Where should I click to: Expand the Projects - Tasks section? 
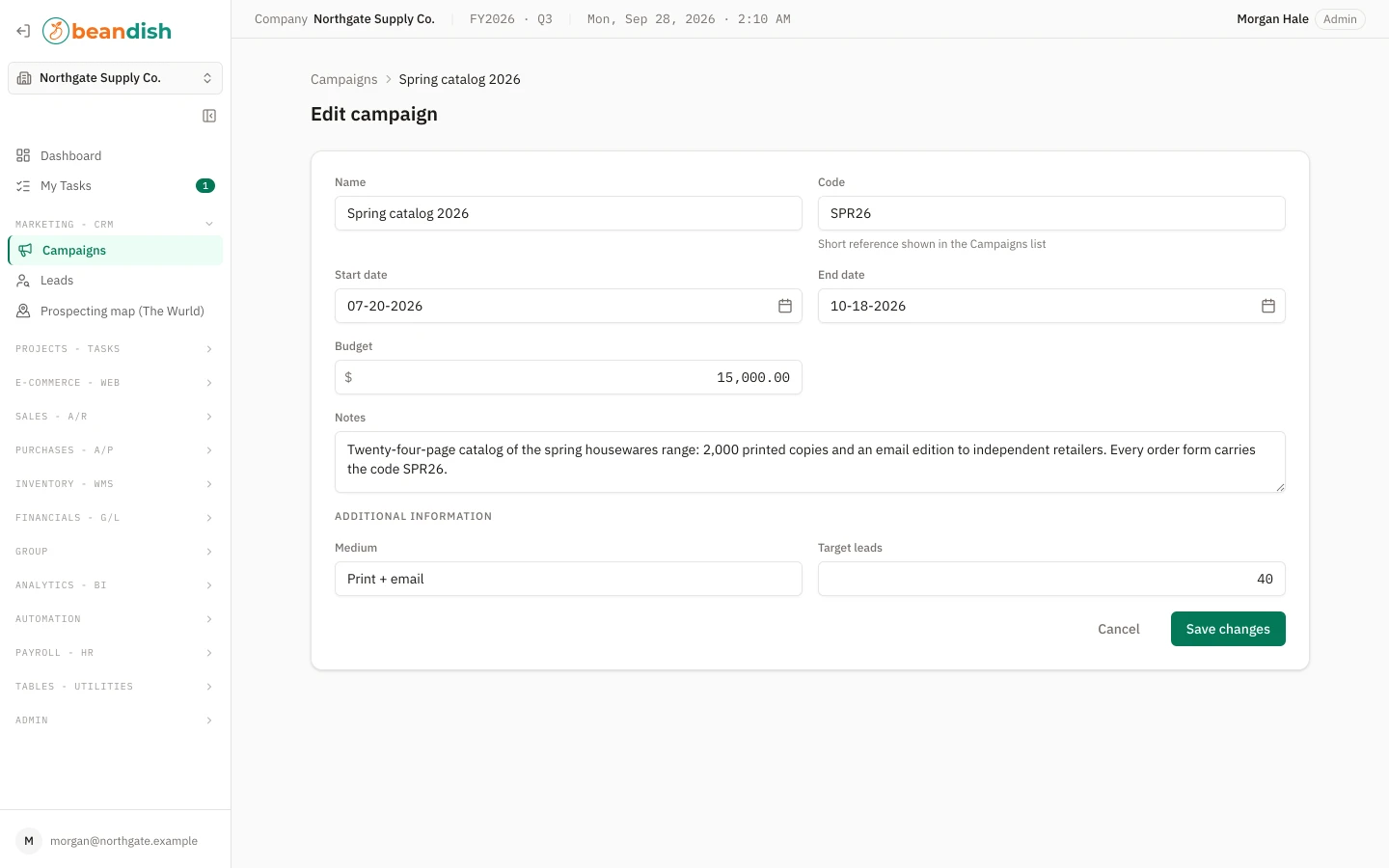(115, 349)
